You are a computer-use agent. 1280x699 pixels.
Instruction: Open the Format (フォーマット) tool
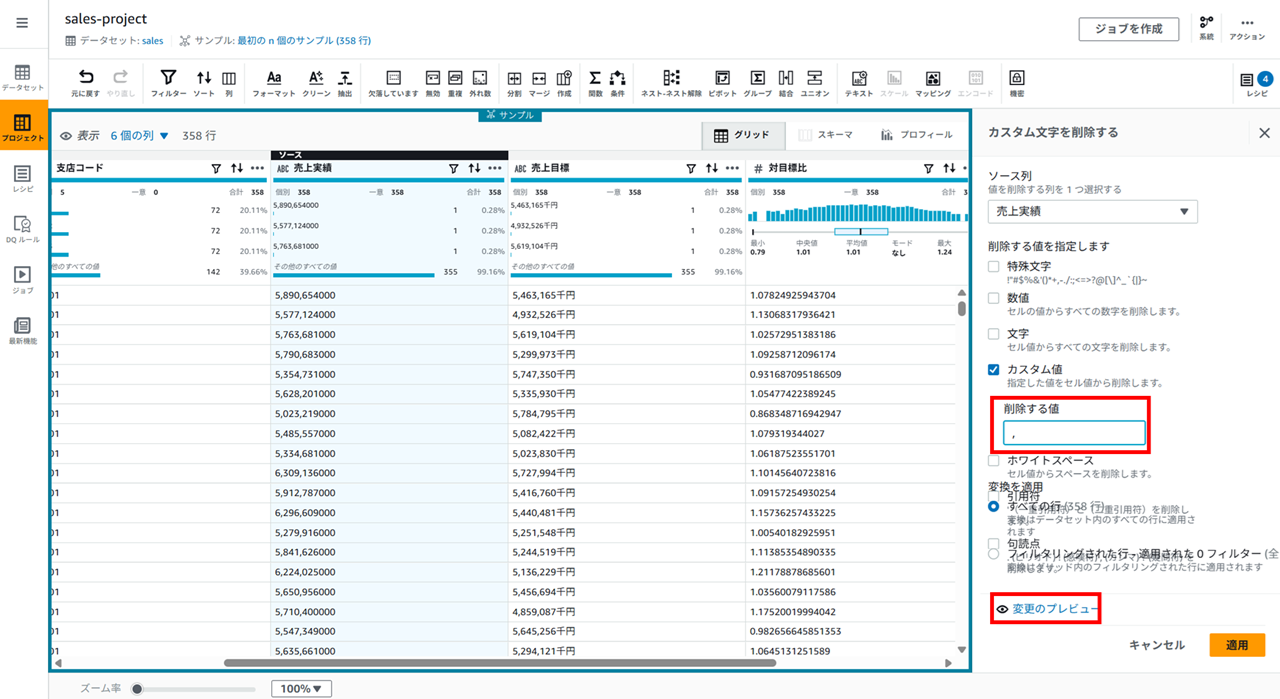click(274, 83)
